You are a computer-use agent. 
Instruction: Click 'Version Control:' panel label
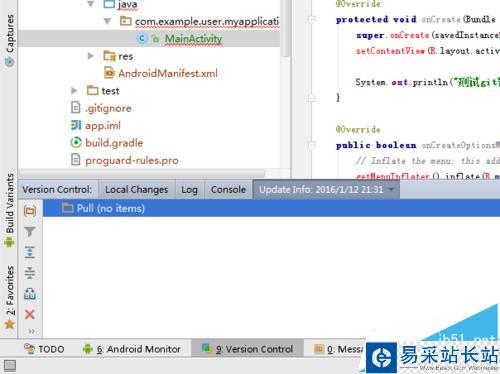point(57,189)
